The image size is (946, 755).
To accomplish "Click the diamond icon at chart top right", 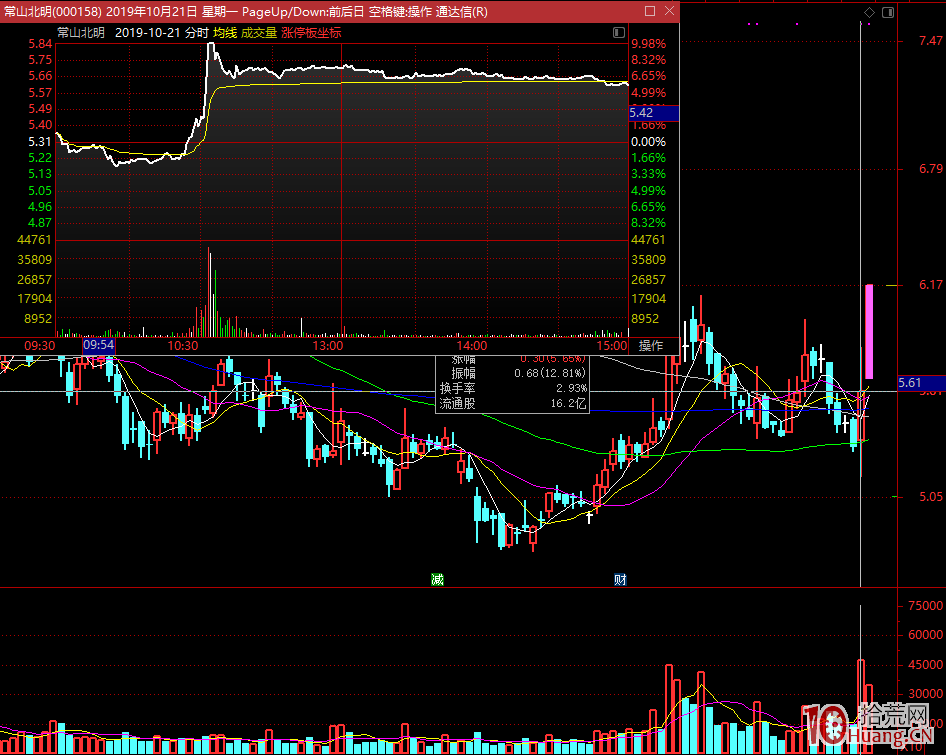I will point(869,12).
